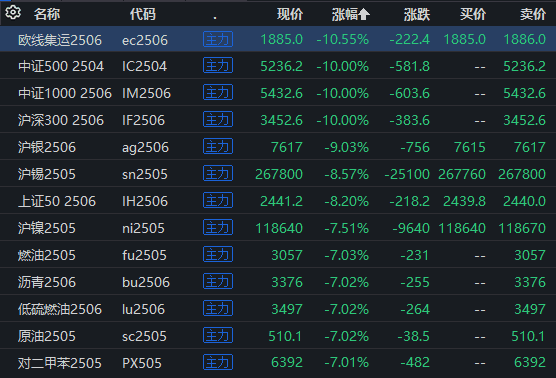Click the 主力 badge for IM2506
The width and height of the screenshot is (556, 378).
point(218,93)
